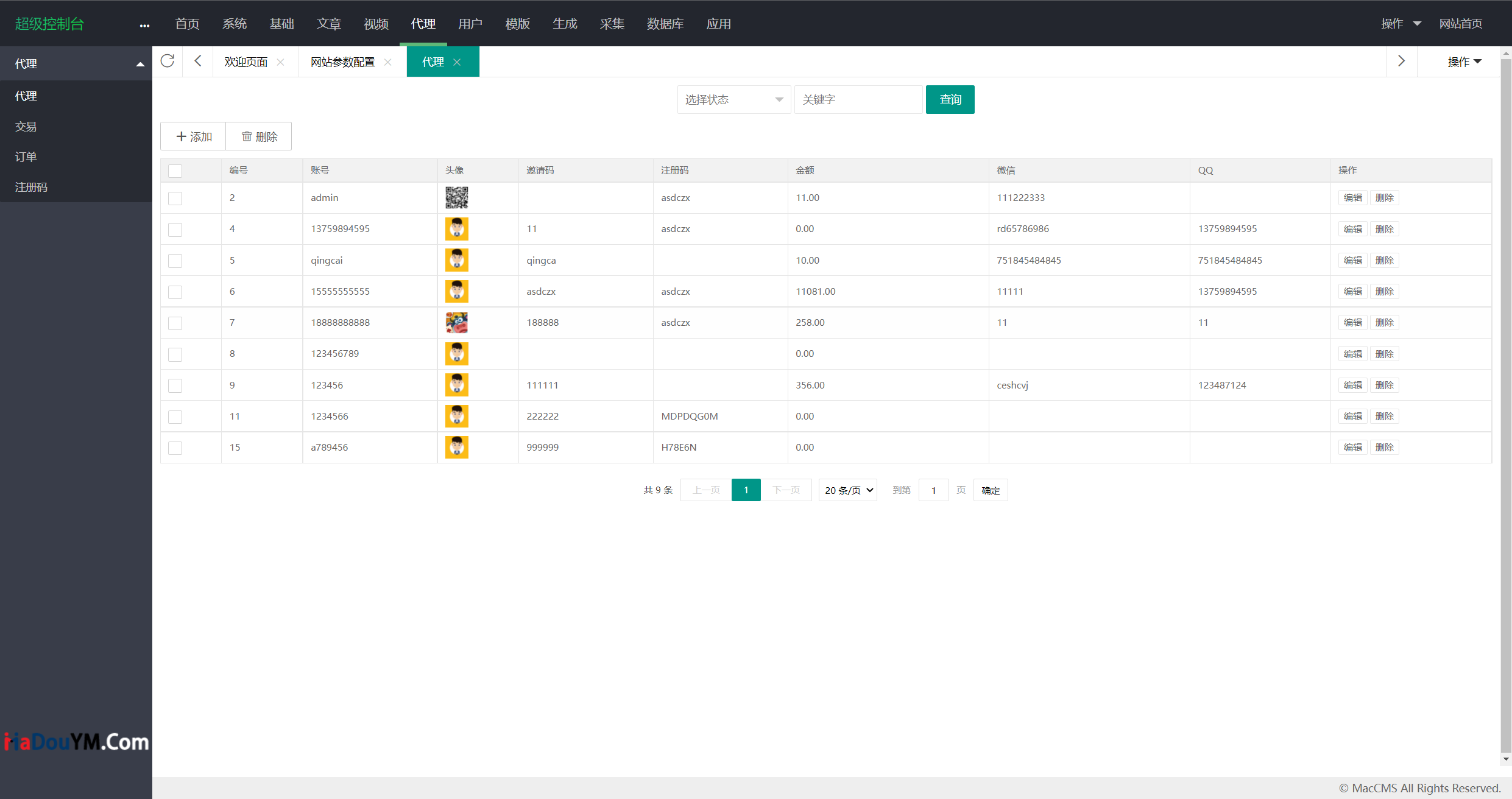Select 注册码 in the sidebar

[31, 187]
